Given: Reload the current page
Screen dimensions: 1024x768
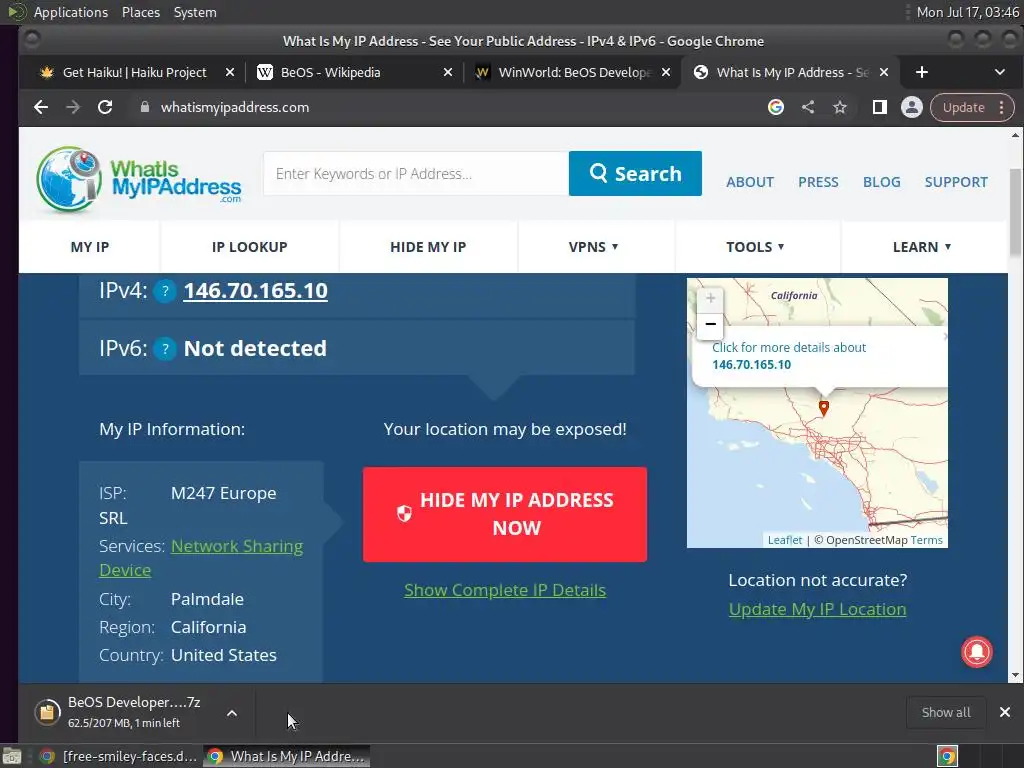Looking at the screenshot, I should pos(105,107).
